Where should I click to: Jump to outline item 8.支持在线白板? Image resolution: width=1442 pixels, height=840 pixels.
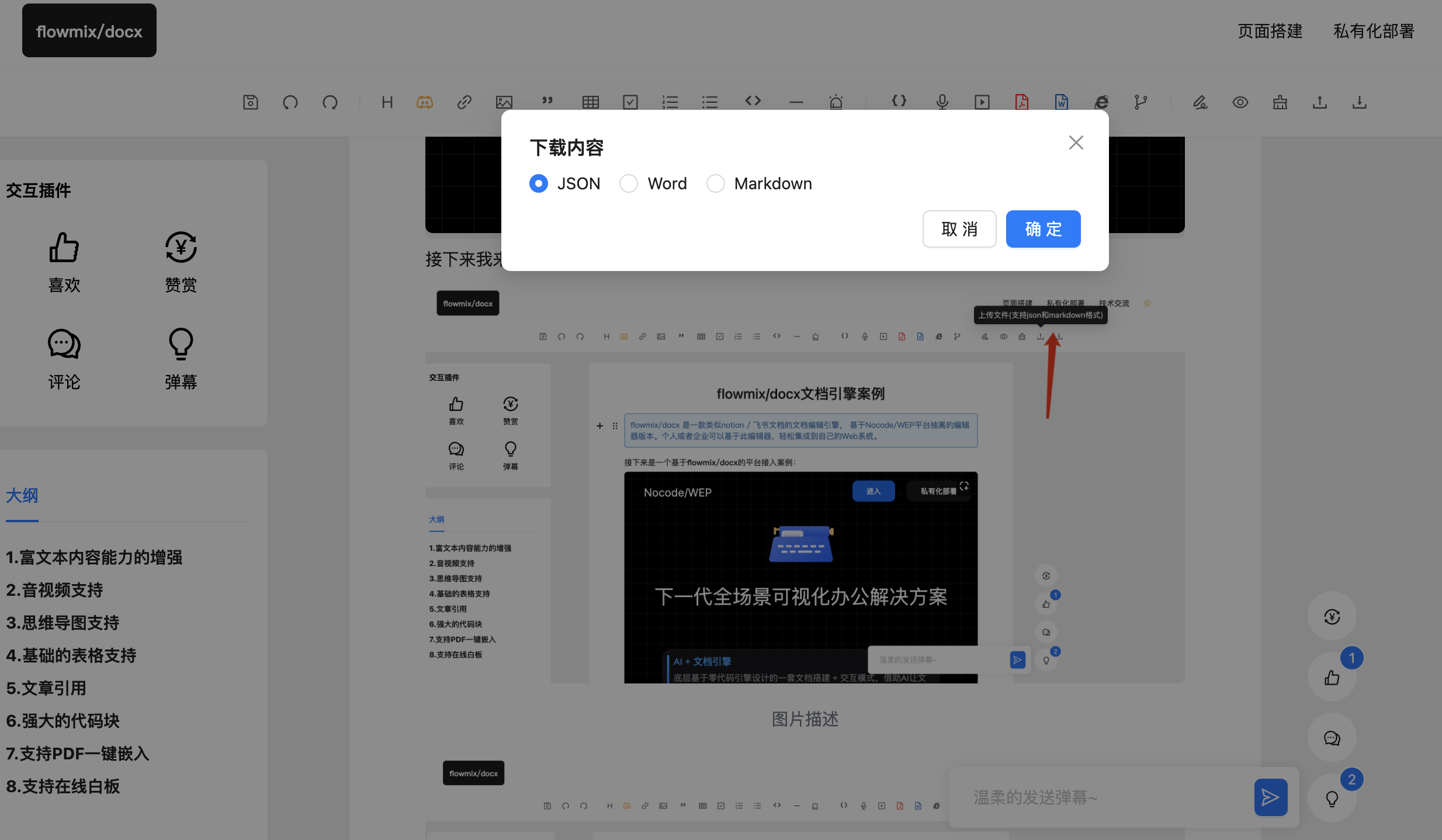pyautogui.click(x=63, y=786)
